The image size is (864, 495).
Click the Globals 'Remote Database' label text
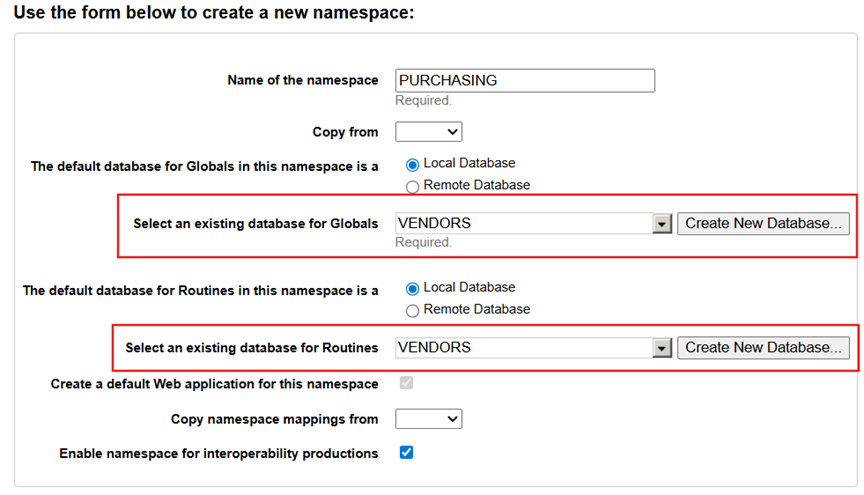click(x=476, y=185)
